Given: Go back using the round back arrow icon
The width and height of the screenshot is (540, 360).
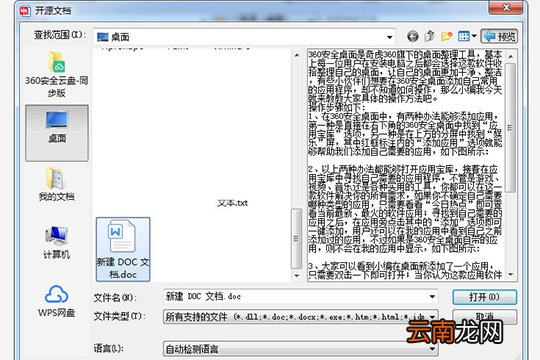Looking at the screenshot, I should [x=413, y=36].
